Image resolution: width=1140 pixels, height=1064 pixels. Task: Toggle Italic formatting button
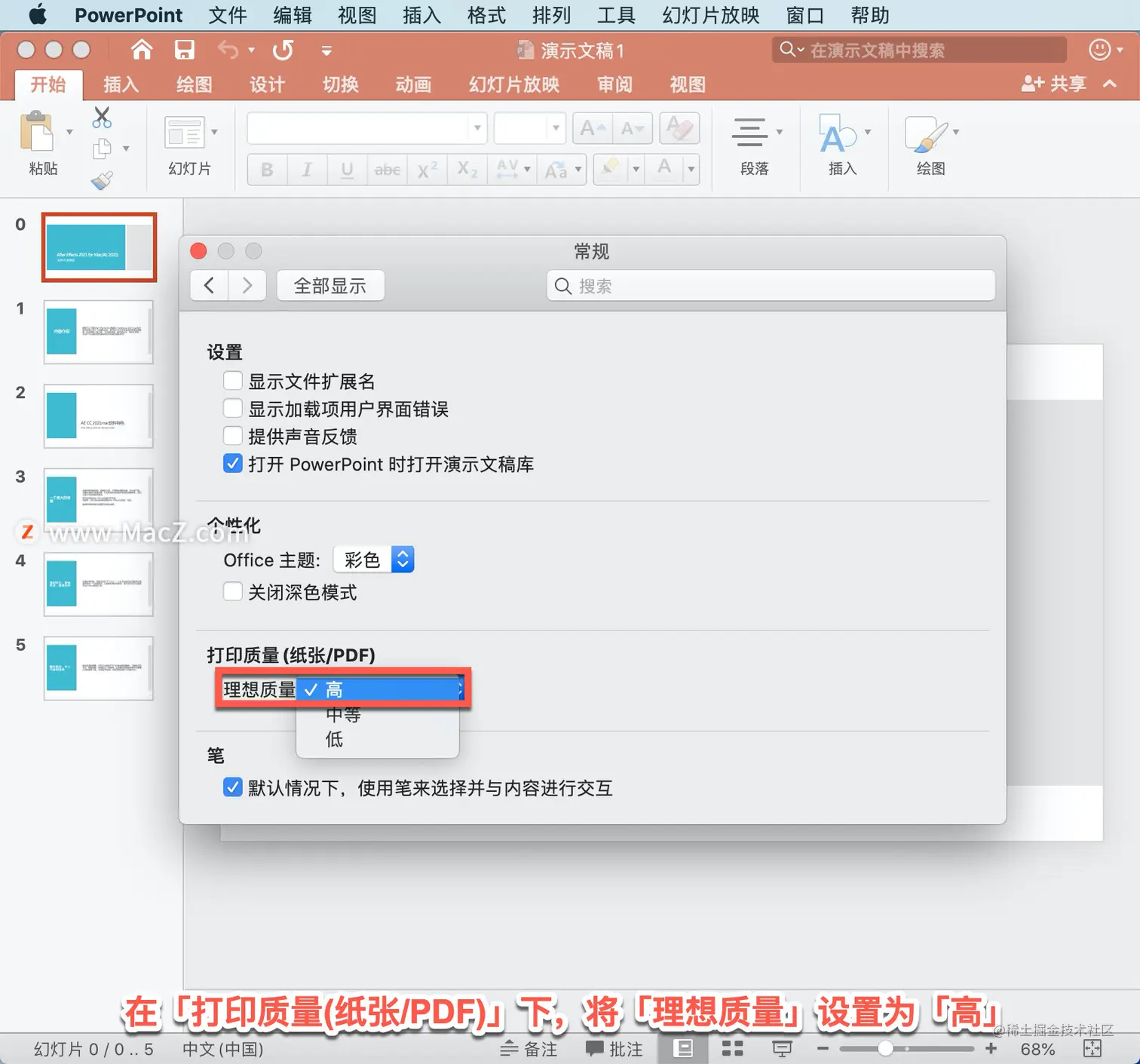[x=307, y=170]
